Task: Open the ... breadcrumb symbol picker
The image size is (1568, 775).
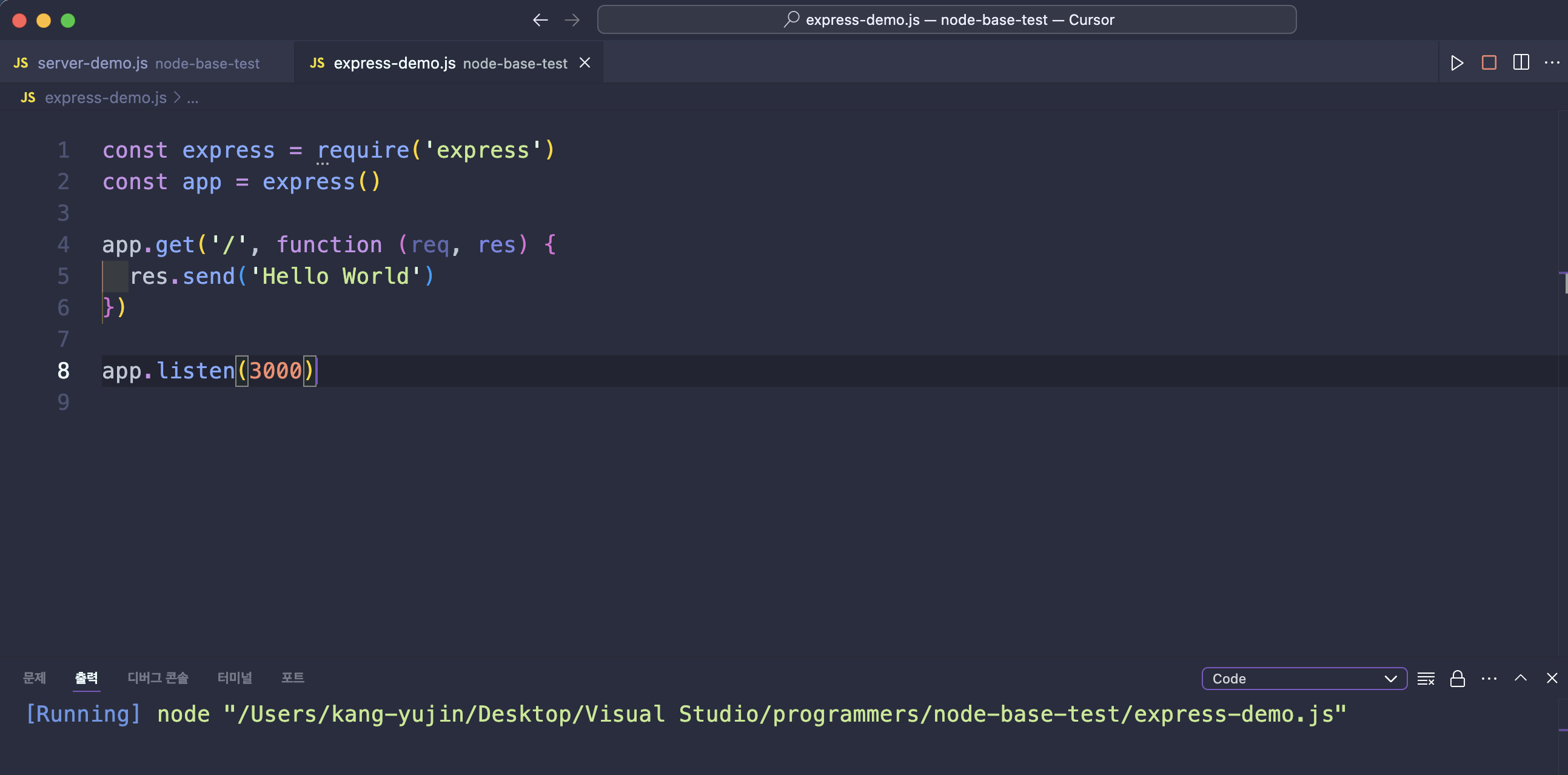Action: coord(193,98)
